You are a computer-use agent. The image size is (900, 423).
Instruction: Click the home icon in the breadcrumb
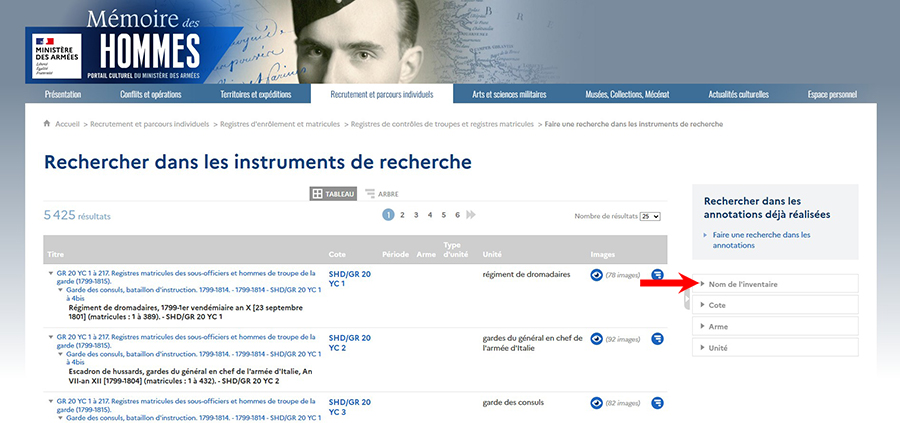(x=47, y=124)
